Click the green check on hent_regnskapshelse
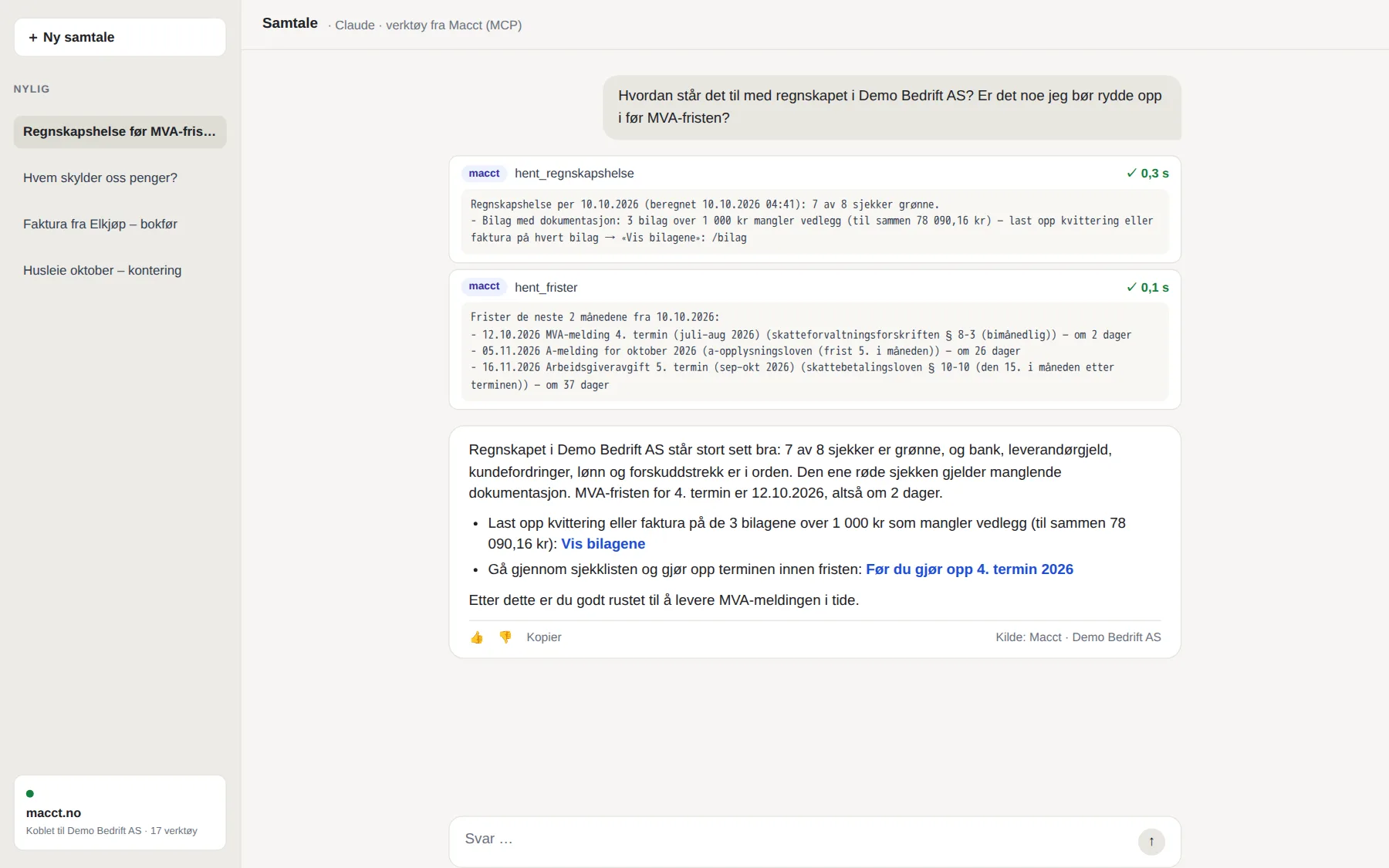Image resolution: width=1389 pixels, height=868 pixels. click(x=1131, y=174)
